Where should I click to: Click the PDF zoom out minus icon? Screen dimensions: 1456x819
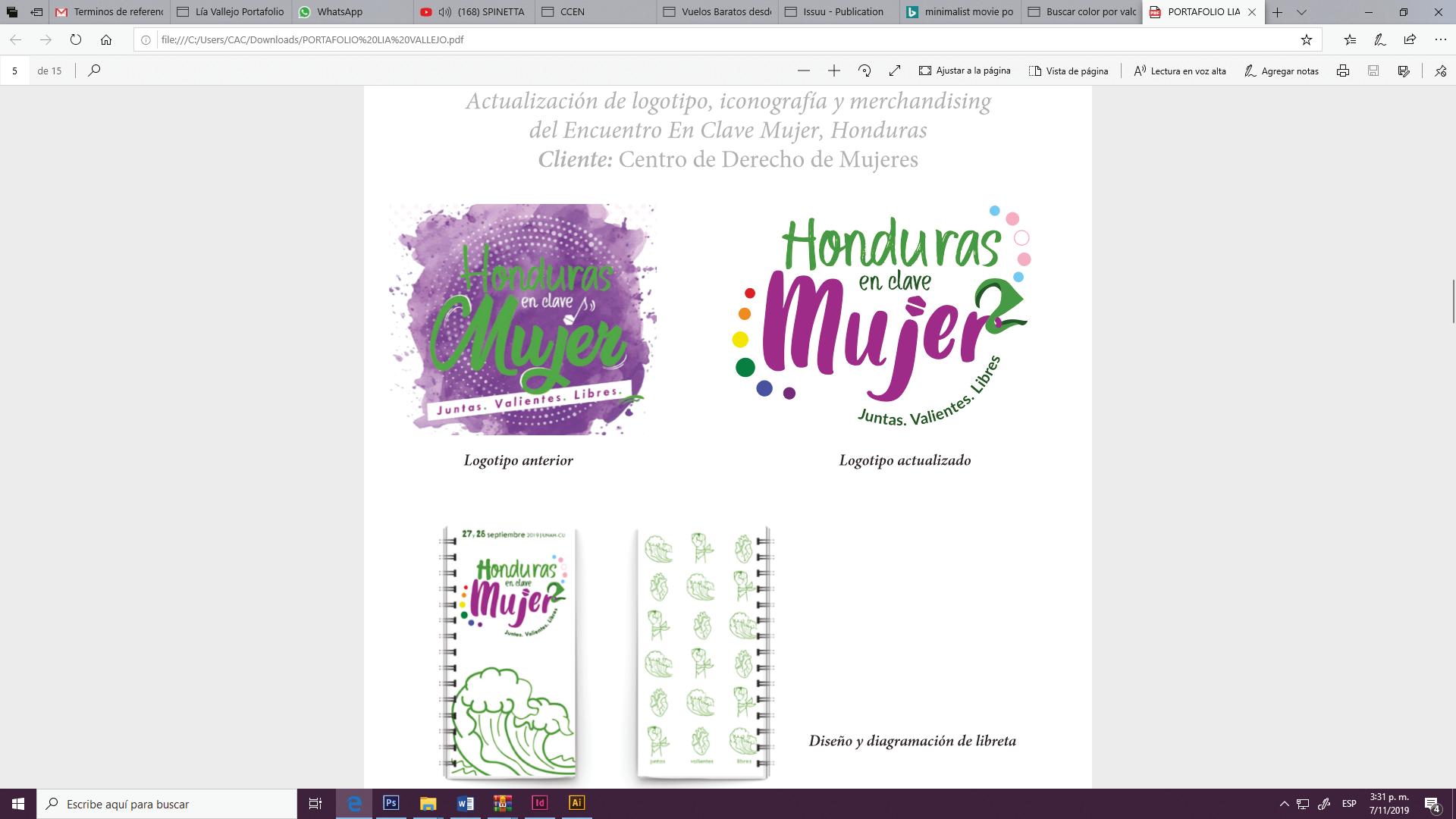pos(804,71)
